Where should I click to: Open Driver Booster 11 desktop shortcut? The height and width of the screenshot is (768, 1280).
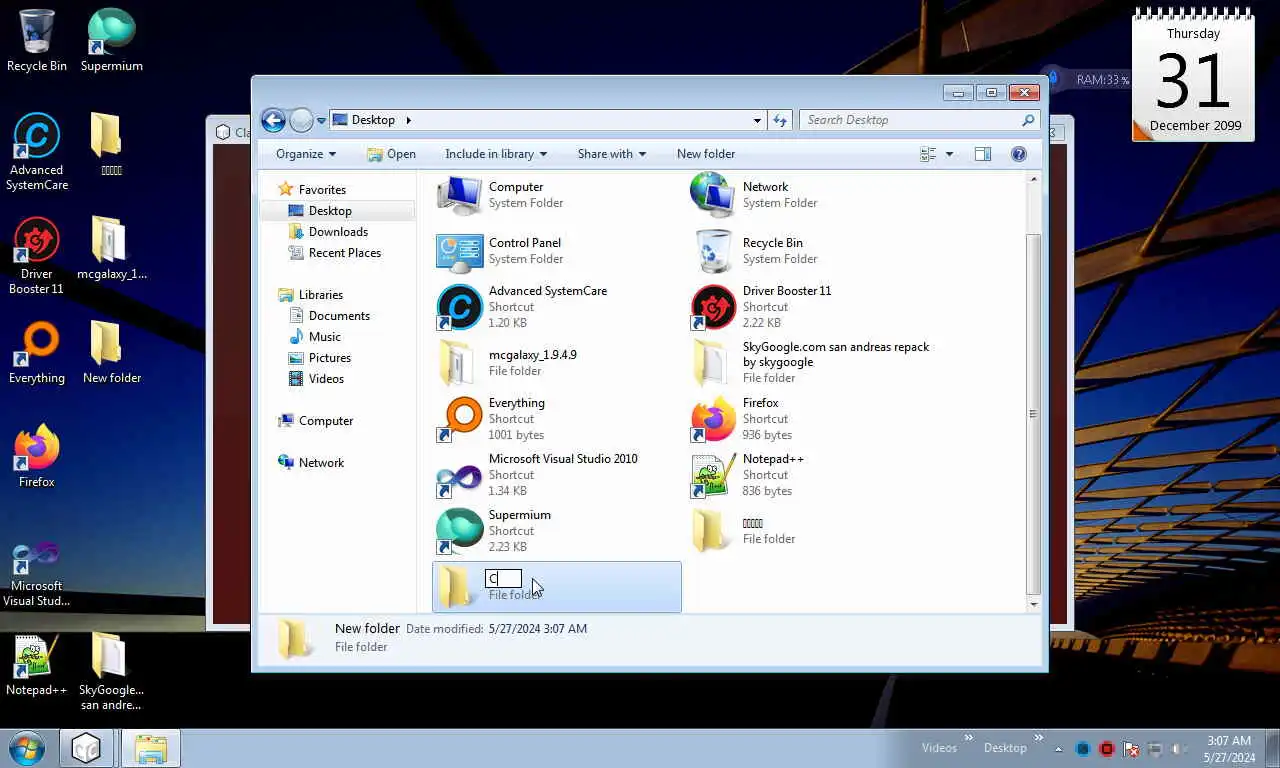[x=37, y=257]
